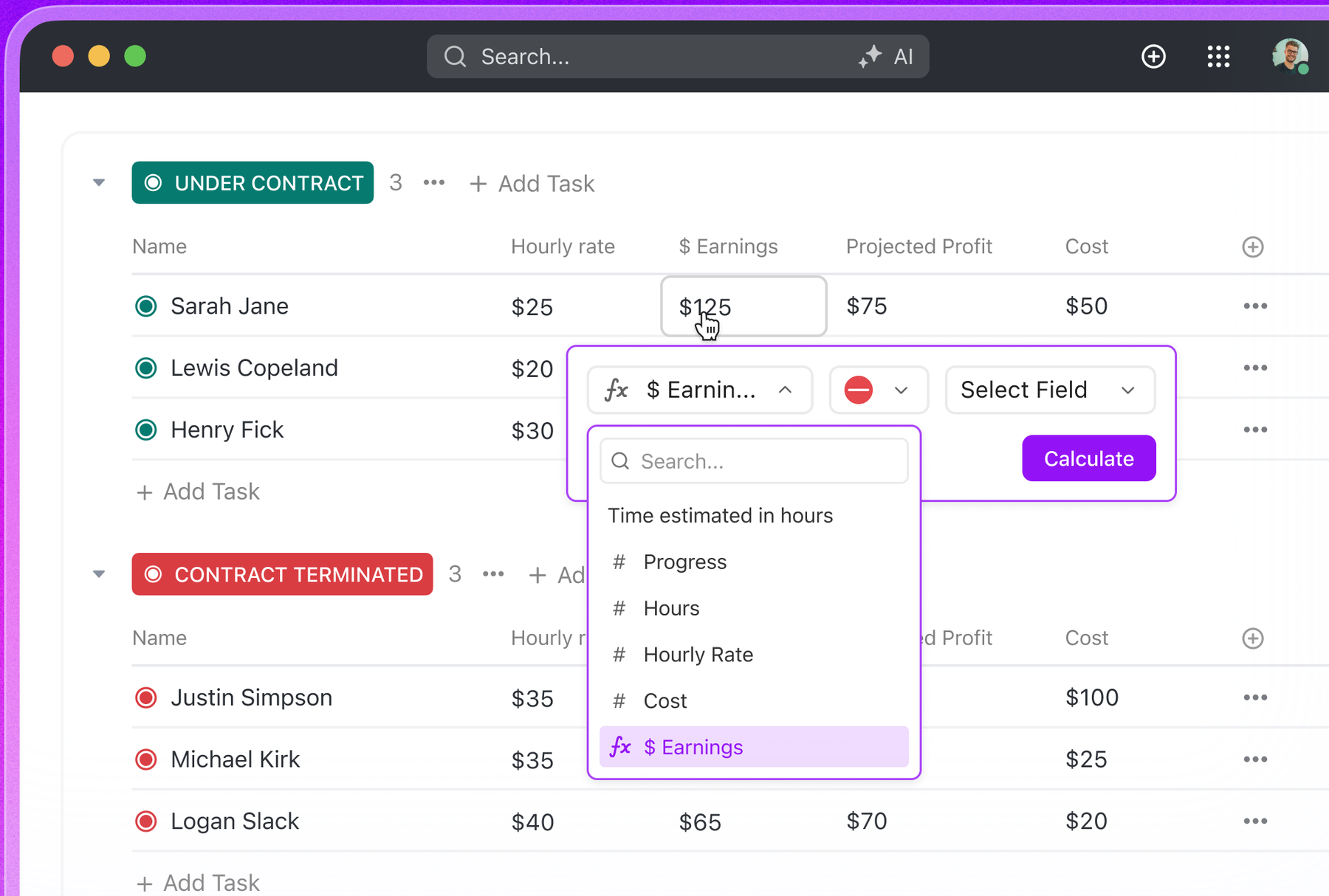Add column with plus icon beside Cost header
Screen dimensions: 1329x896
[1252, 247]
